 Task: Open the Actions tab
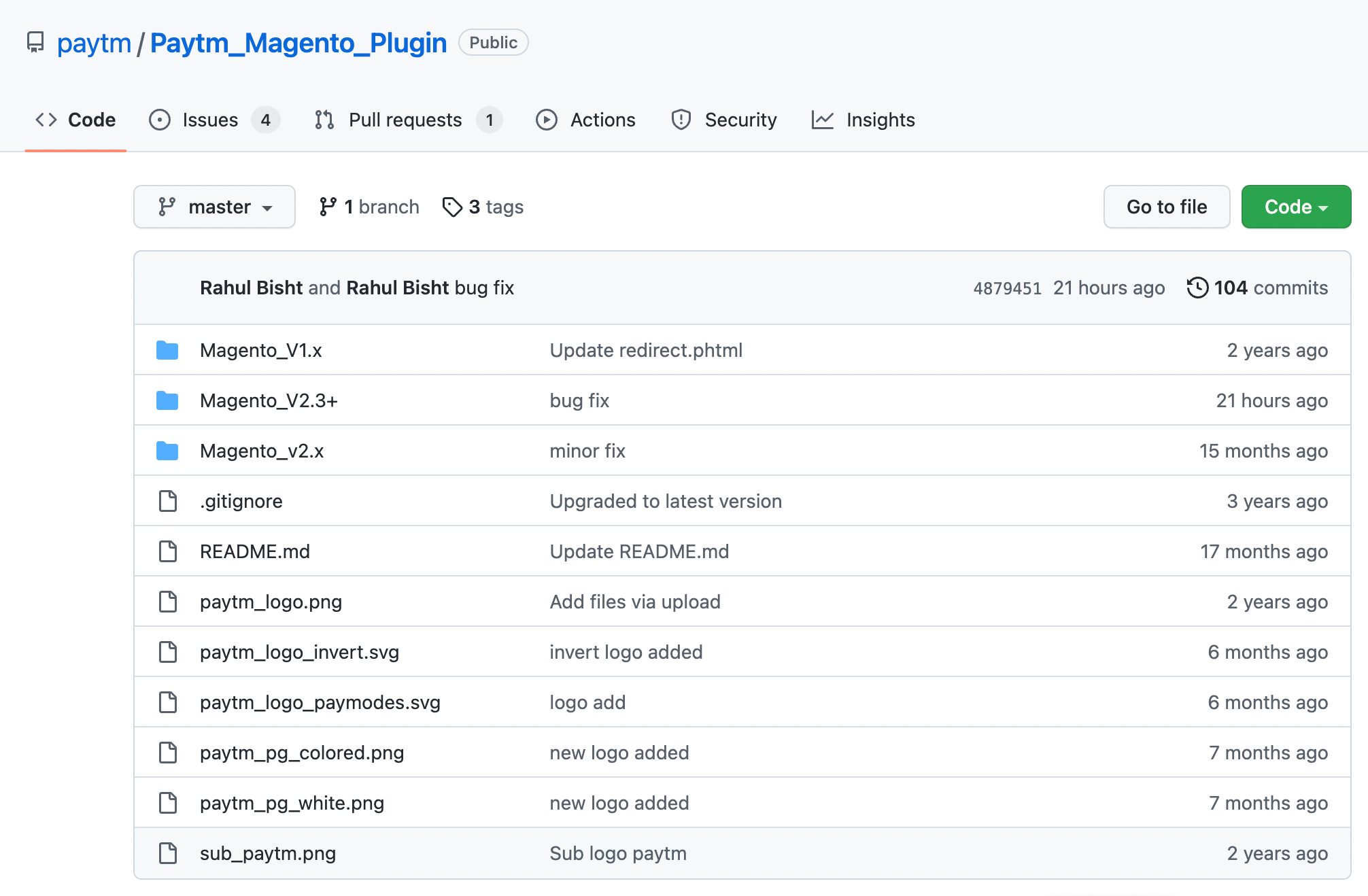(x=585, y=120)
